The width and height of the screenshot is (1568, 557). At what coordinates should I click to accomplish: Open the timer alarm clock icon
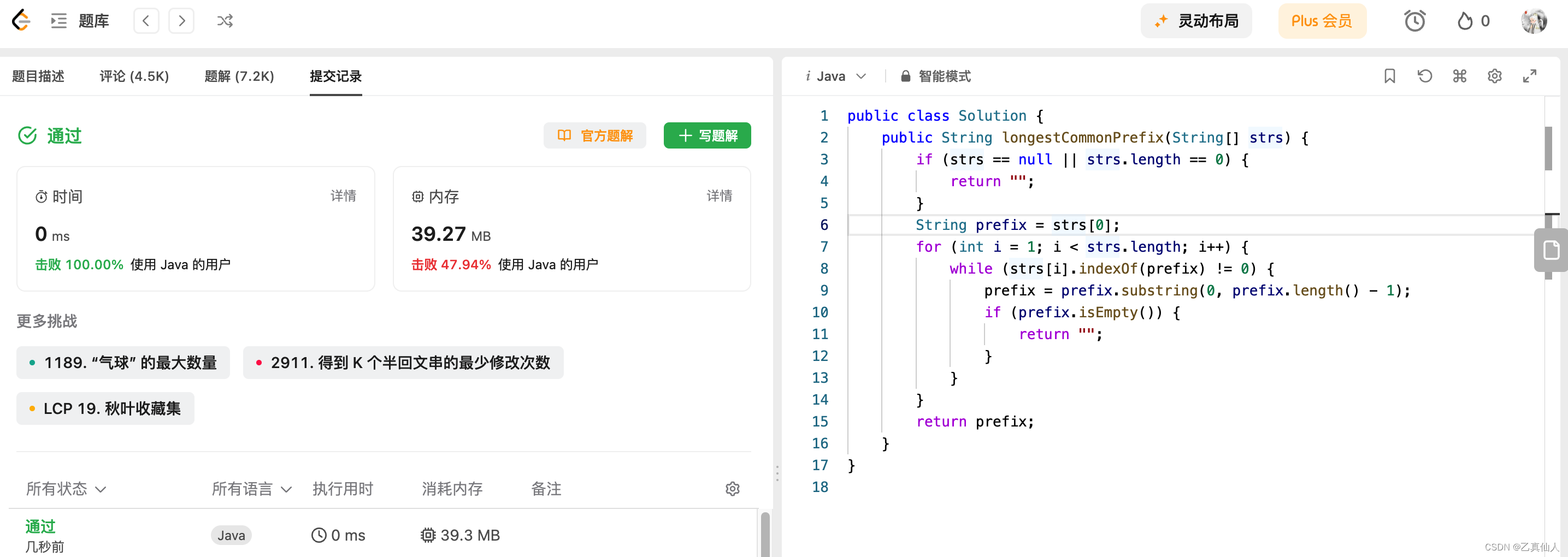[x=1414, y=21]
